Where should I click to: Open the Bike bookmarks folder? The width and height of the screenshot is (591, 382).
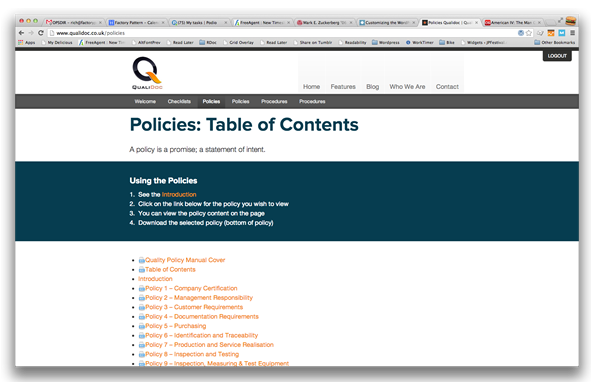pyautogui.click(x=447, y=43)
